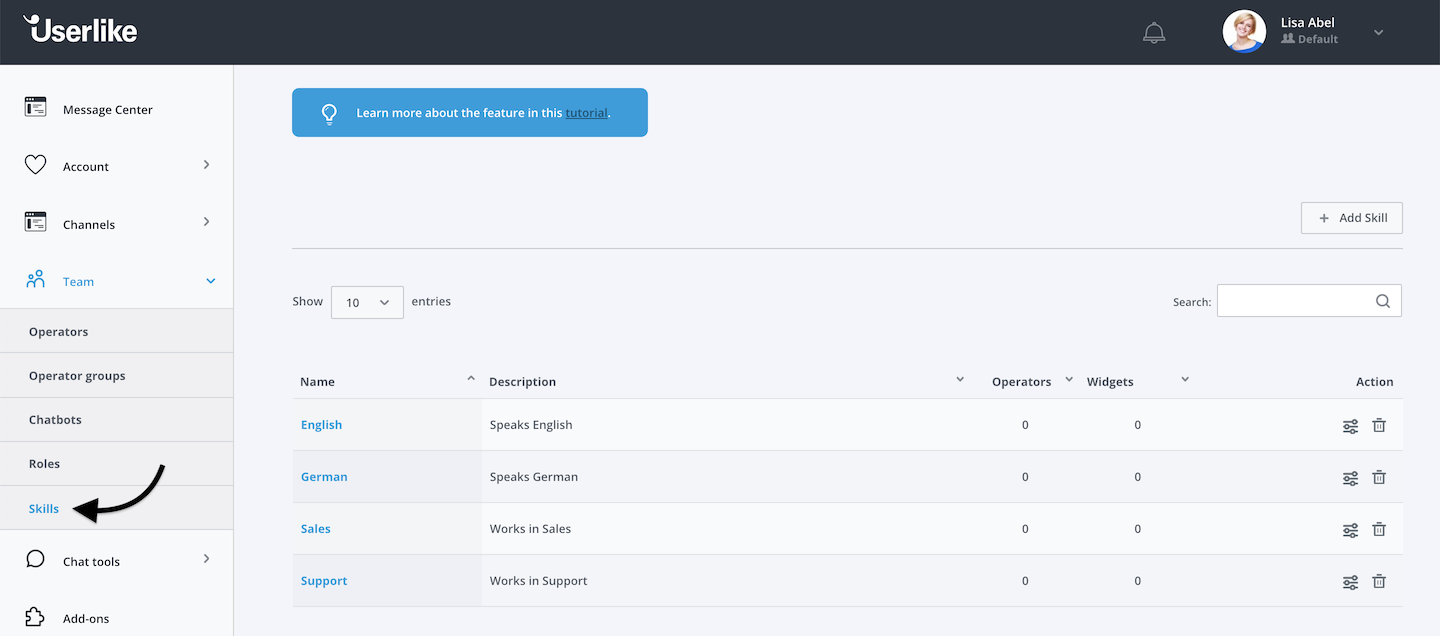Open the Support skill link

(324, 580)
